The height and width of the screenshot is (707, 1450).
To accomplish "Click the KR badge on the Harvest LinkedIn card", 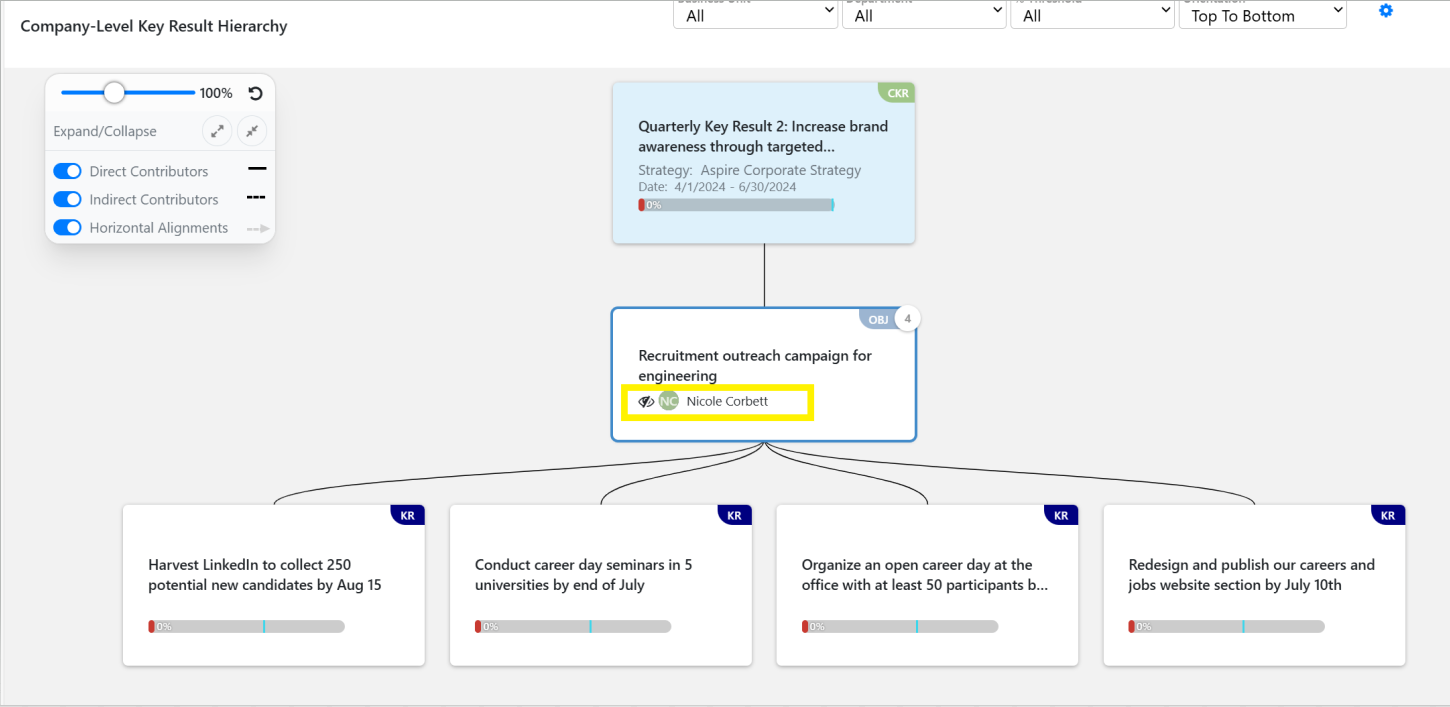I will 408,515.
